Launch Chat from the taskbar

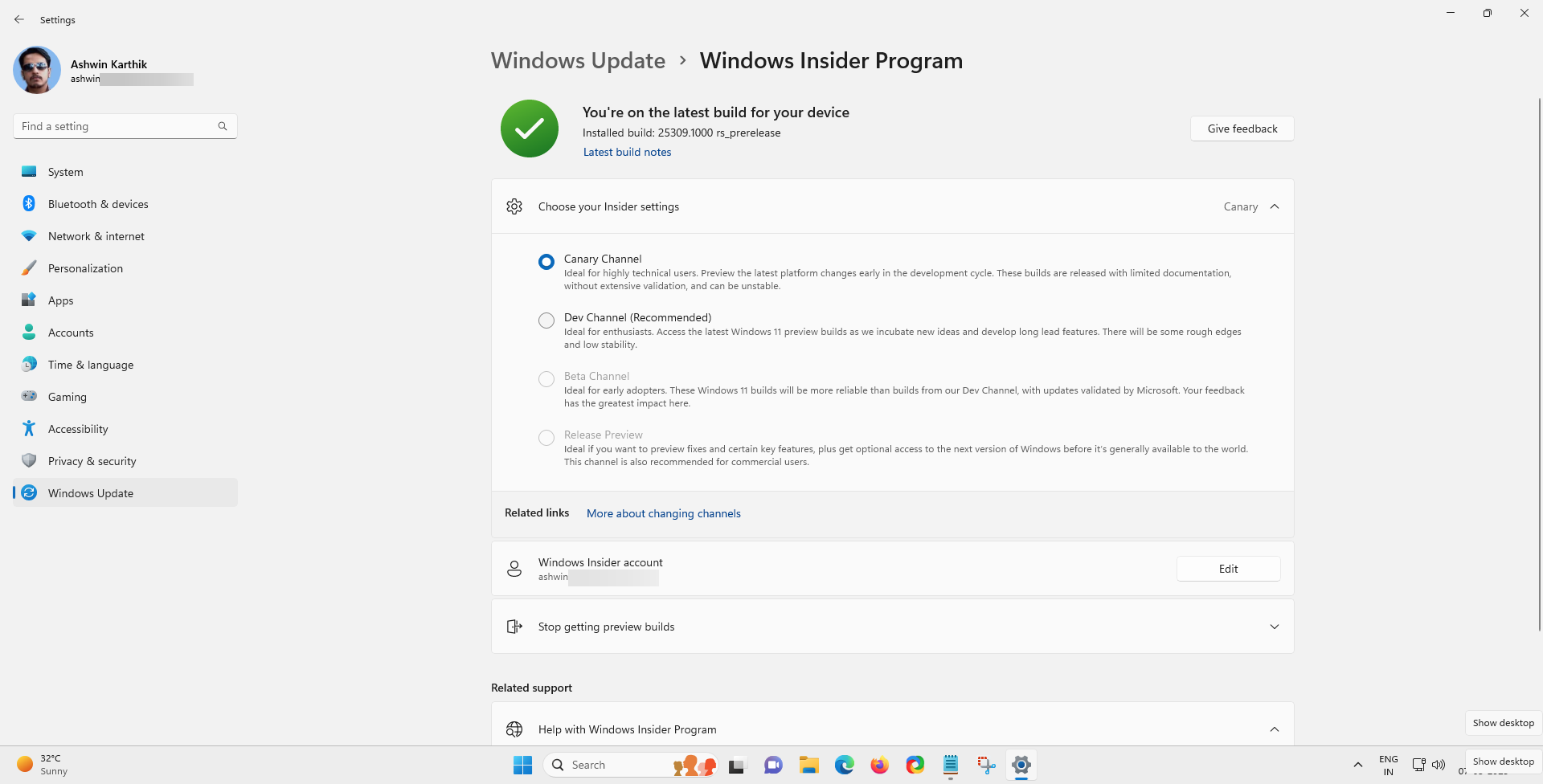[773, 765]
